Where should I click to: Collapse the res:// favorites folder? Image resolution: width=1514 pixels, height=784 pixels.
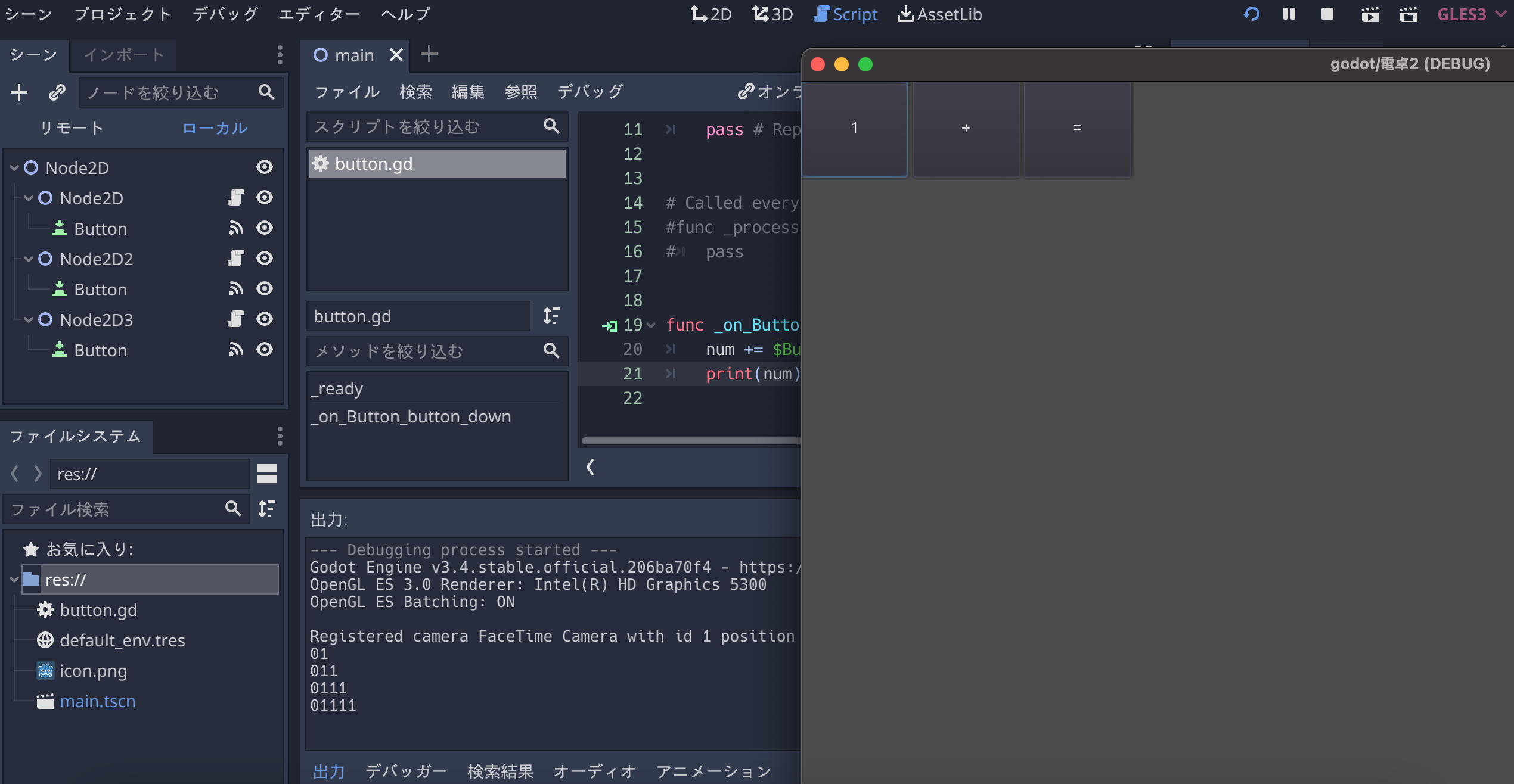click(13, 578)
